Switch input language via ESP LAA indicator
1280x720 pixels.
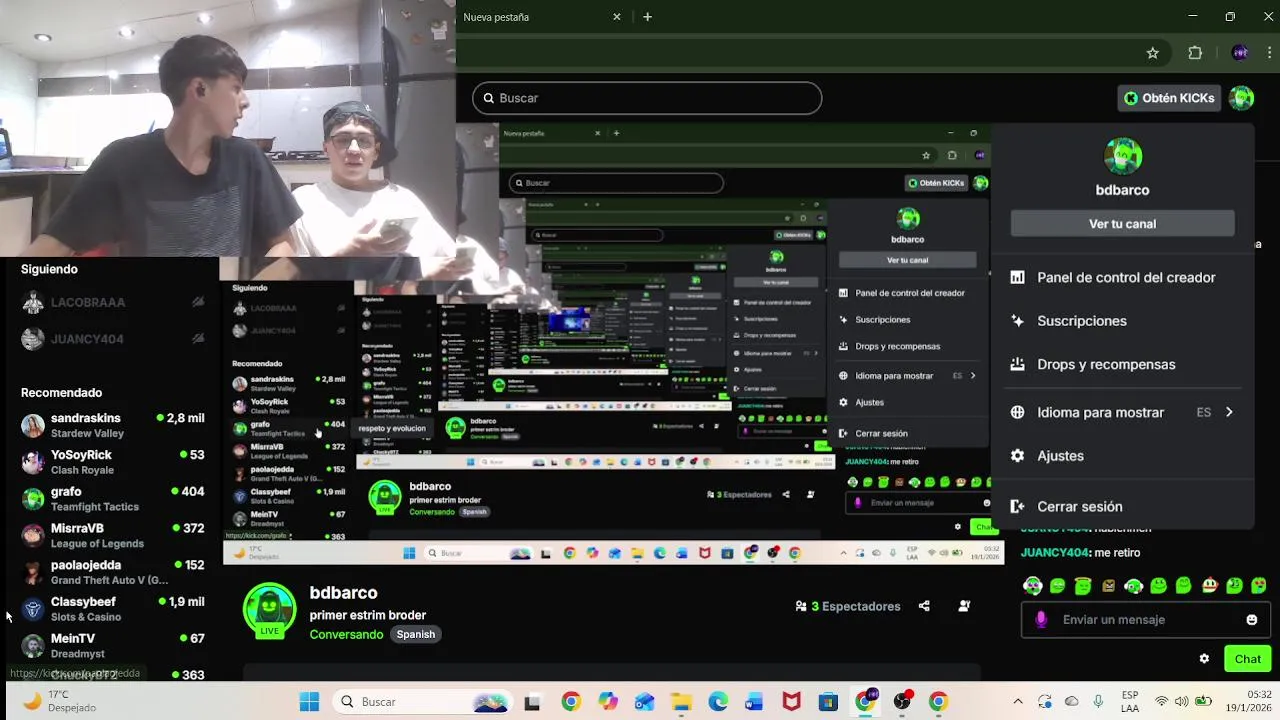pyautogui.click(x=1130, y=702)
